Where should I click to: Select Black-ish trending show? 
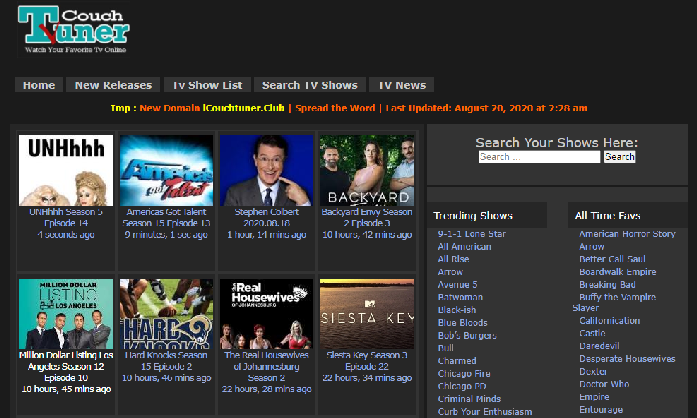(457, 310)
